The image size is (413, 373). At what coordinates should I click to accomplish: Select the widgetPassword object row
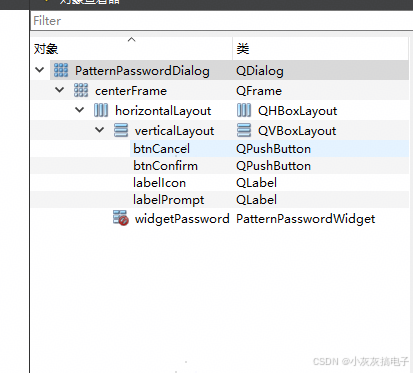(x=220, y=219)
